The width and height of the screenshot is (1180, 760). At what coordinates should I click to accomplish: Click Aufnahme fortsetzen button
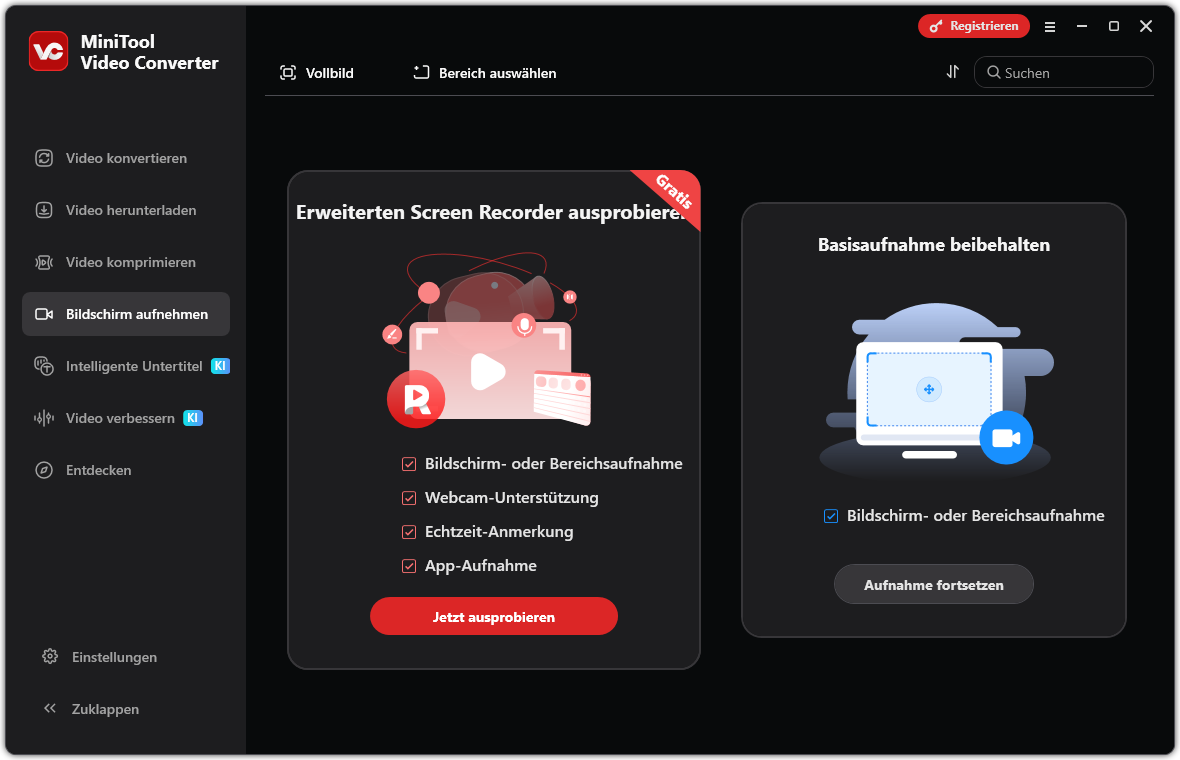click(x=933, y=585)
